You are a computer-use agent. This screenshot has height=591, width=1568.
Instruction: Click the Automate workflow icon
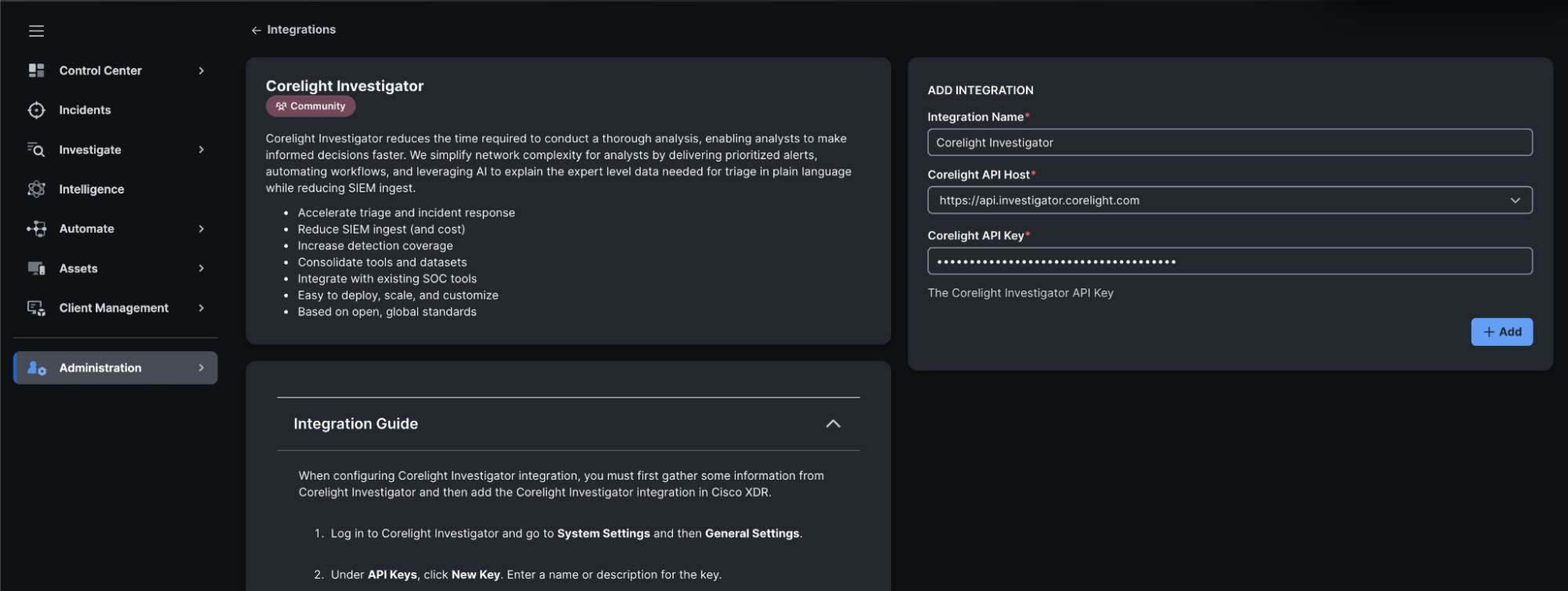pyautogui.click(x=36, y=229)
